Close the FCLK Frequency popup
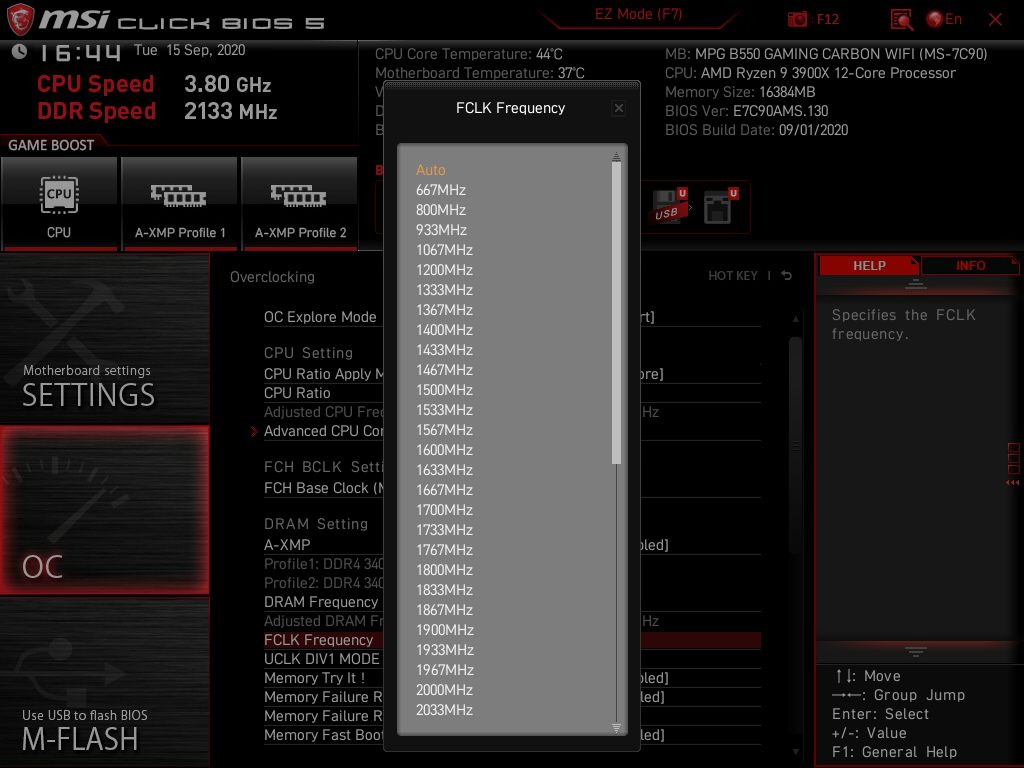The image size is (1024, 768). tap(618, 108)
